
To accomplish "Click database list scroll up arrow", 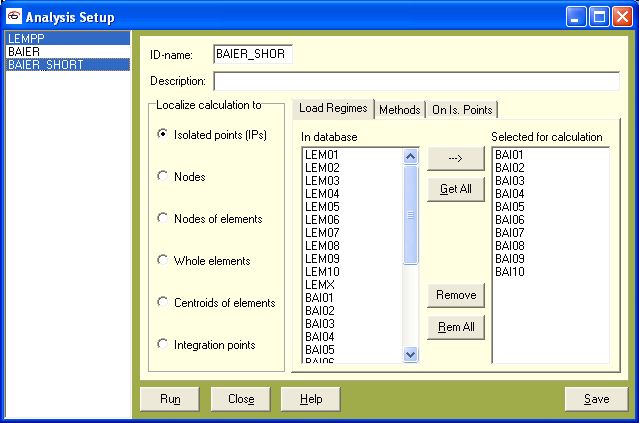I will click(x=410, y=156).
